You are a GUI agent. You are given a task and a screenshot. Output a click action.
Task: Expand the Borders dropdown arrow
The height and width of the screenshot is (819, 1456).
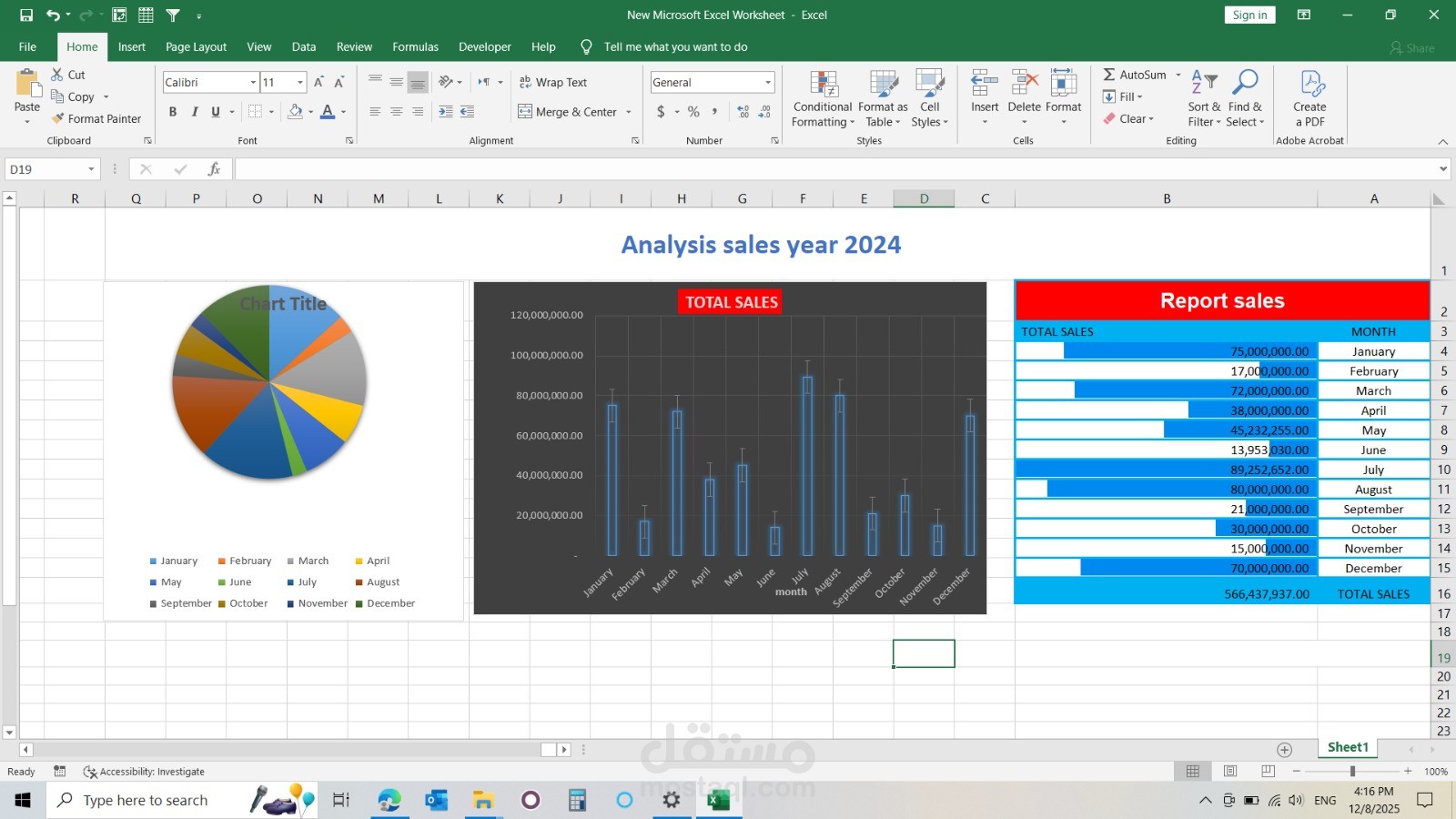[271, 112]
